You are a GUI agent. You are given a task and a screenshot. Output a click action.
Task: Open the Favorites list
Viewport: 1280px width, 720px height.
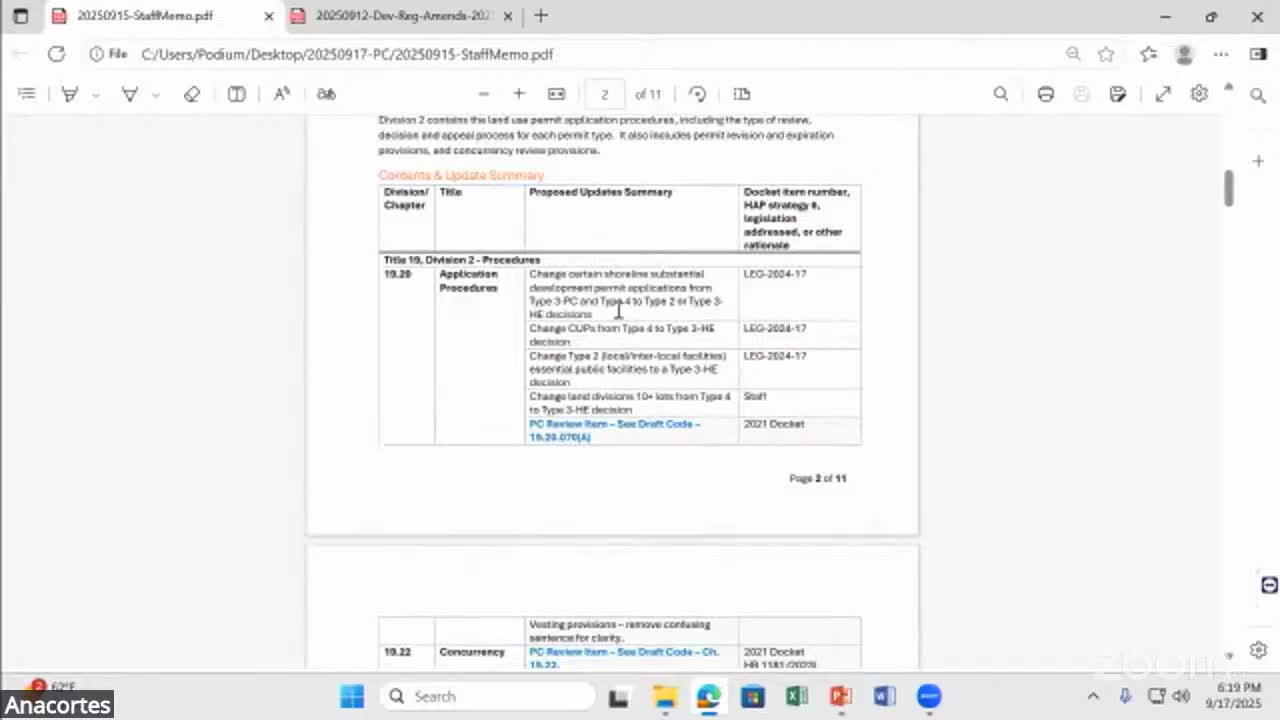click(x=1148, y=54)
